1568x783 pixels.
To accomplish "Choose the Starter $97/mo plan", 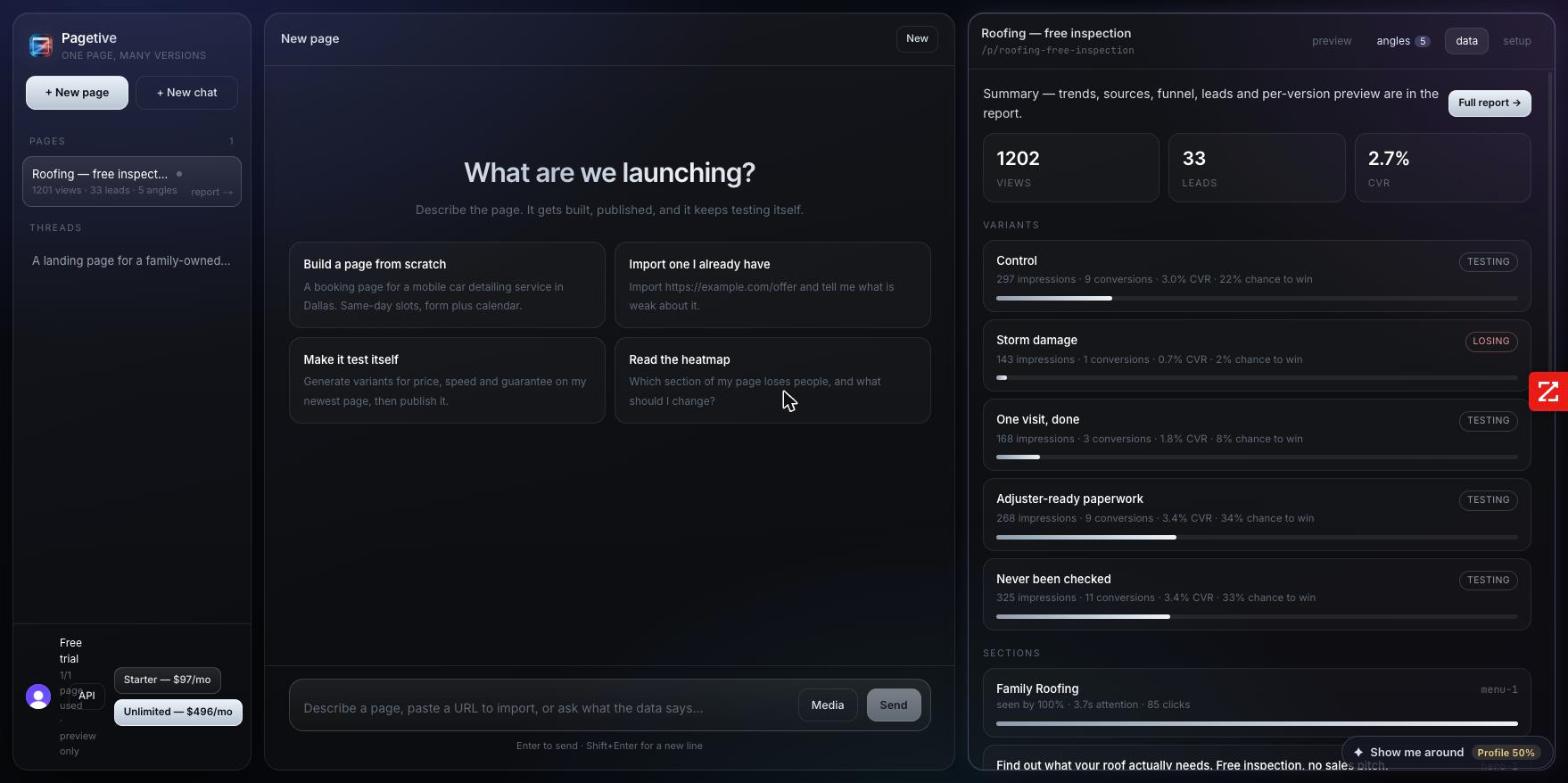I will point(167,680).
